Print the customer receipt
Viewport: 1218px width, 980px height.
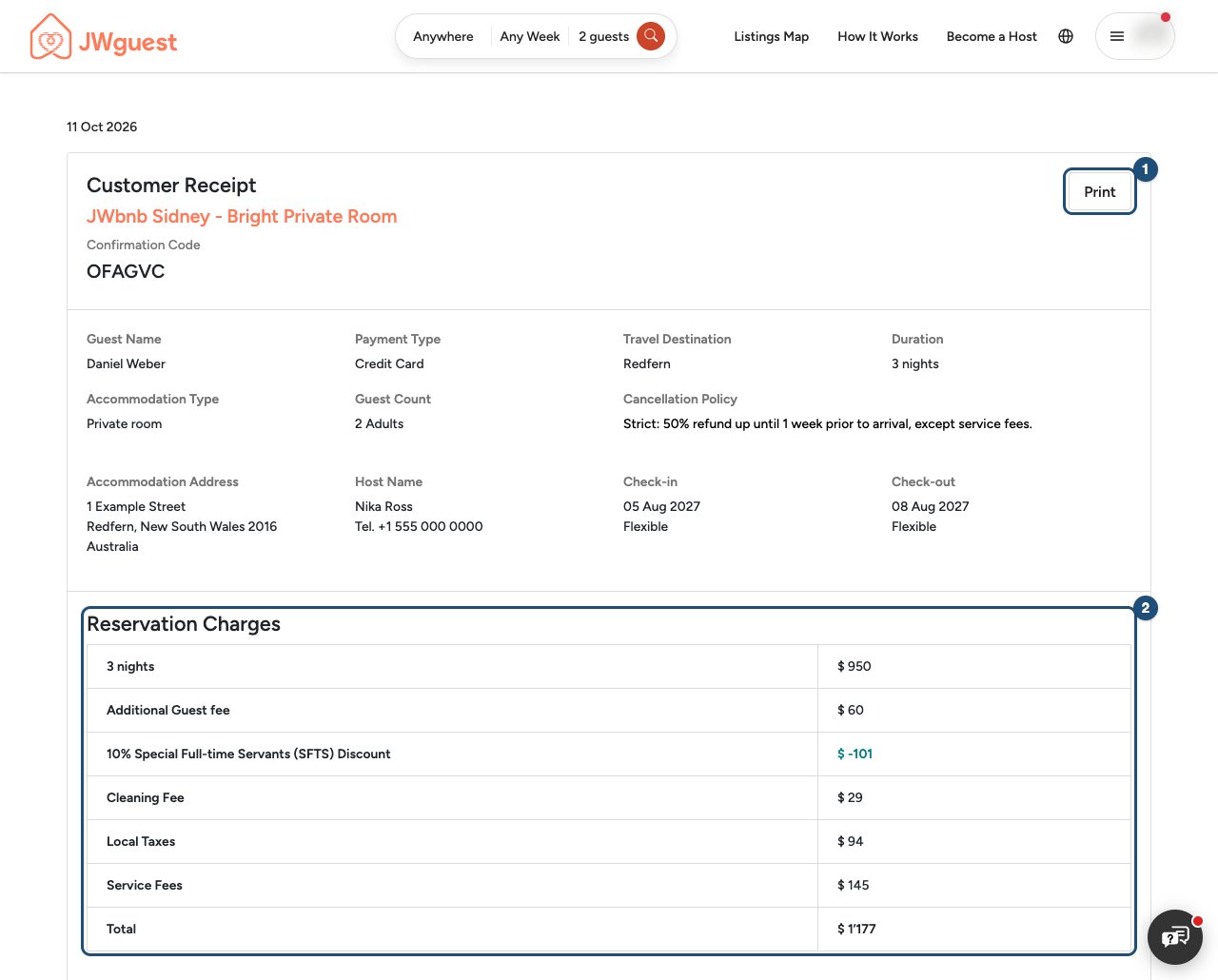click(1100, 191)
